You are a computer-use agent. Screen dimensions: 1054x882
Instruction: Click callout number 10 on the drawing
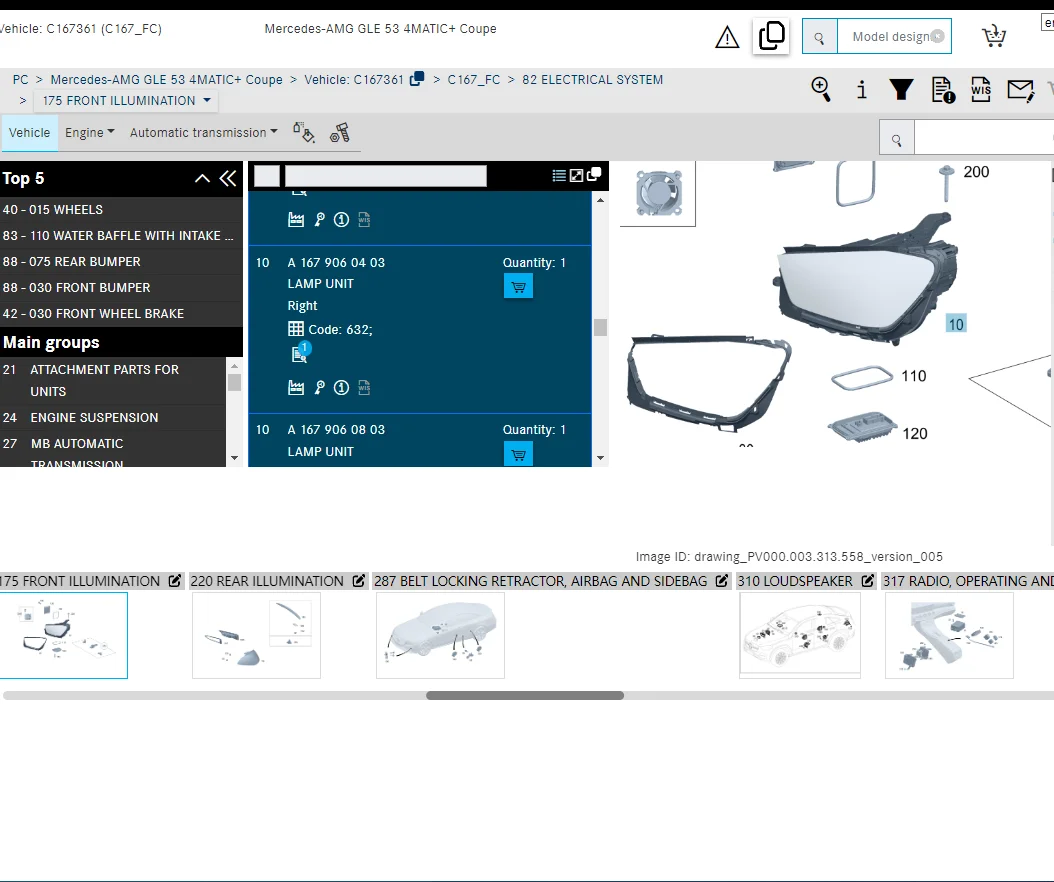[956, 324]
